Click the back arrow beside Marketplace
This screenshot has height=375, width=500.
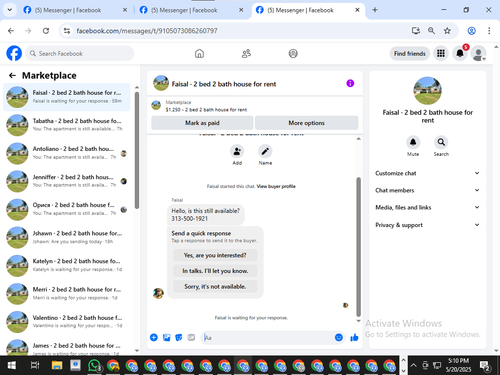(x=12, y=76)
